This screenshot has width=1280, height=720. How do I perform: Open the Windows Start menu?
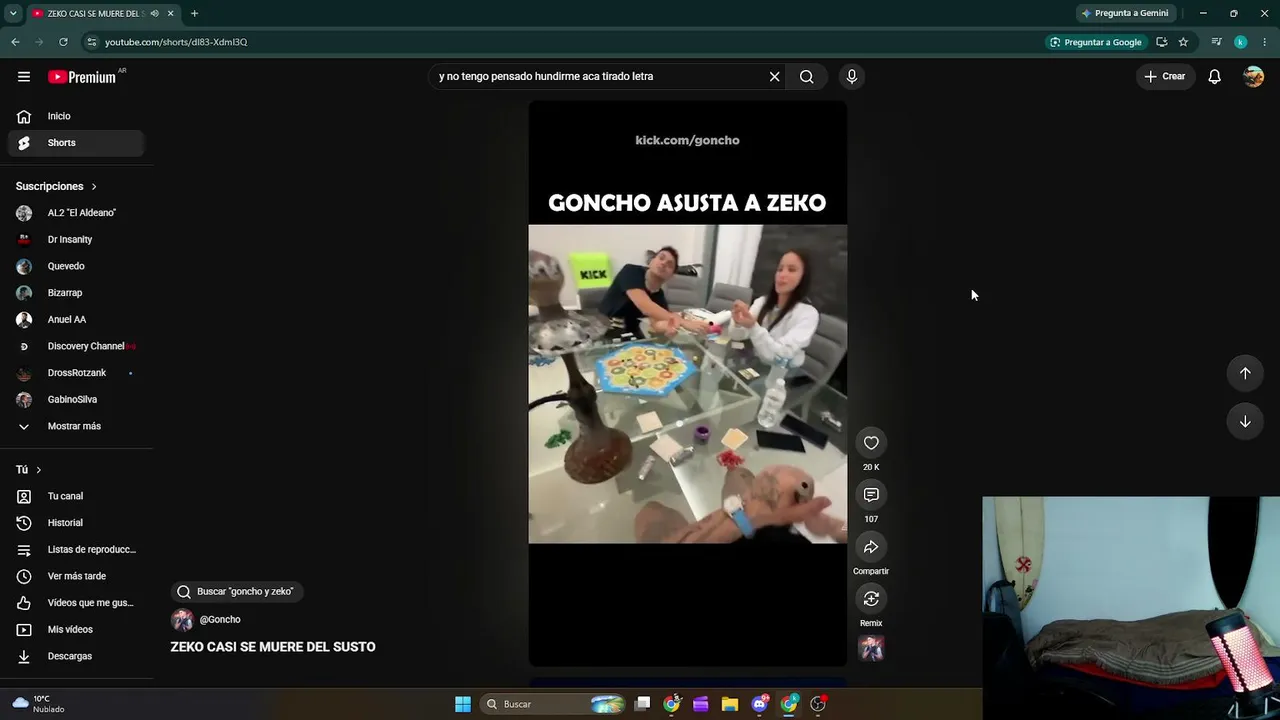[x=463, y=704]
